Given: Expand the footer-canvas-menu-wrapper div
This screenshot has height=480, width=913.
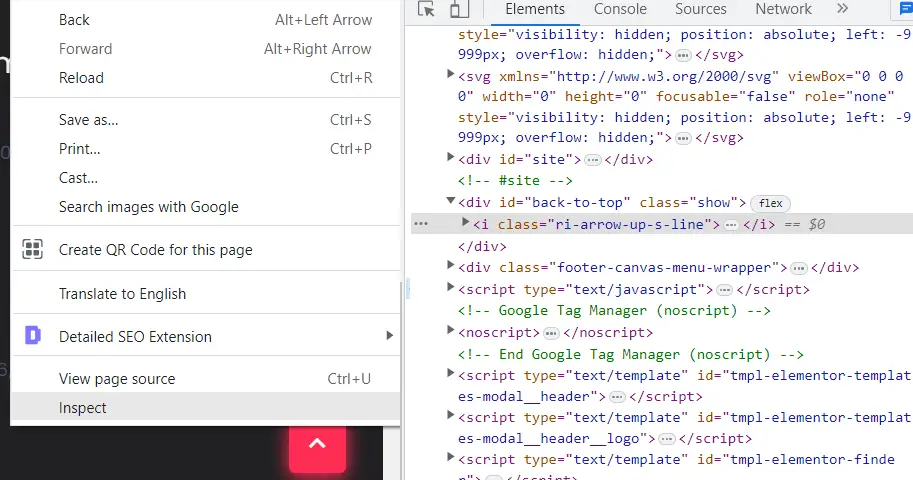Looking at the screenshot, I should [x=450, y=268].
